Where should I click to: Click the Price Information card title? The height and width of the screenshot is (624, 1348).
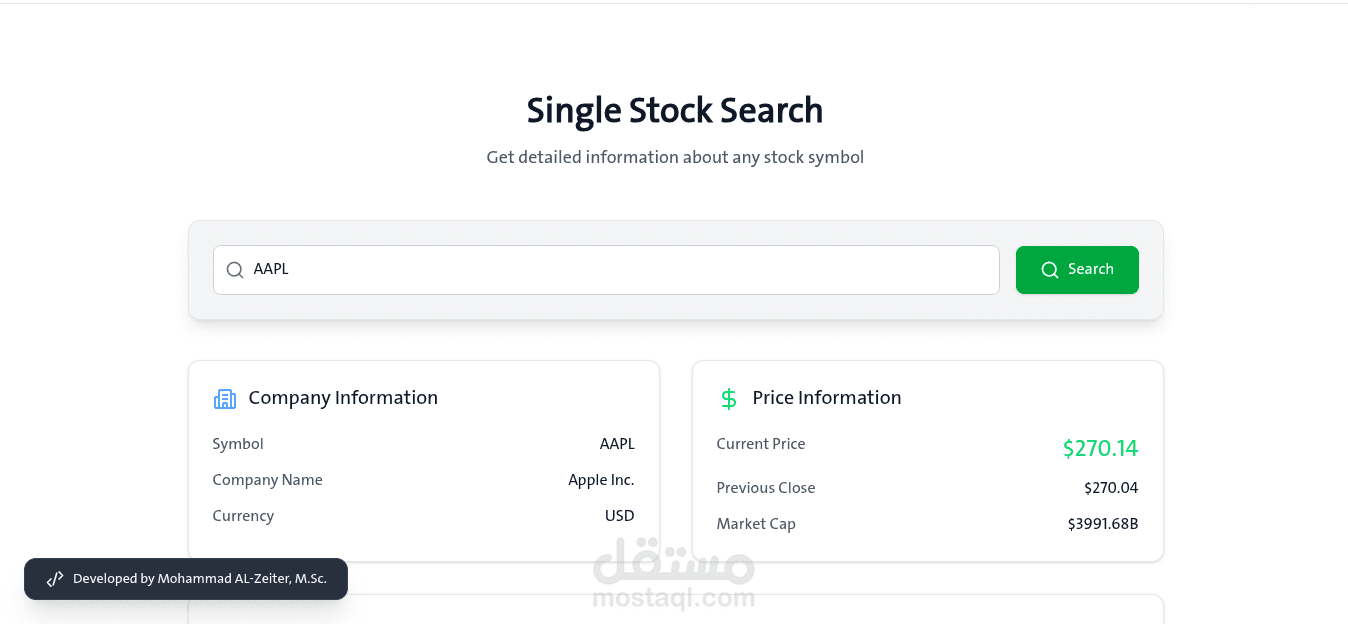[x=827, y=398]
